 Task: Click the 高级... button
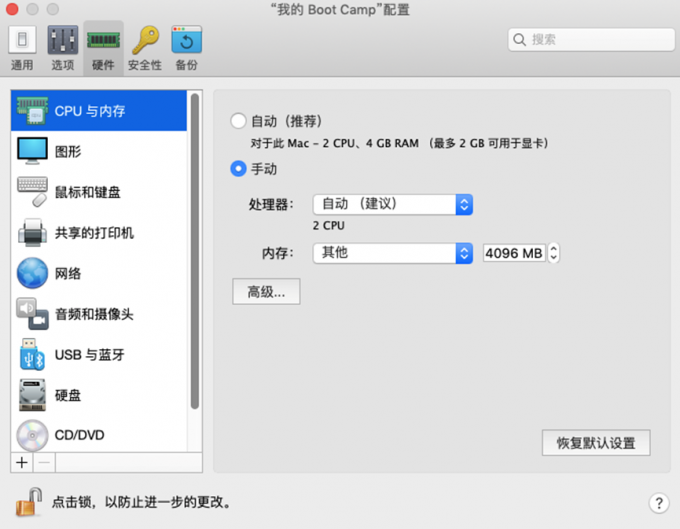pyautogui.click(x=266, y=292)
